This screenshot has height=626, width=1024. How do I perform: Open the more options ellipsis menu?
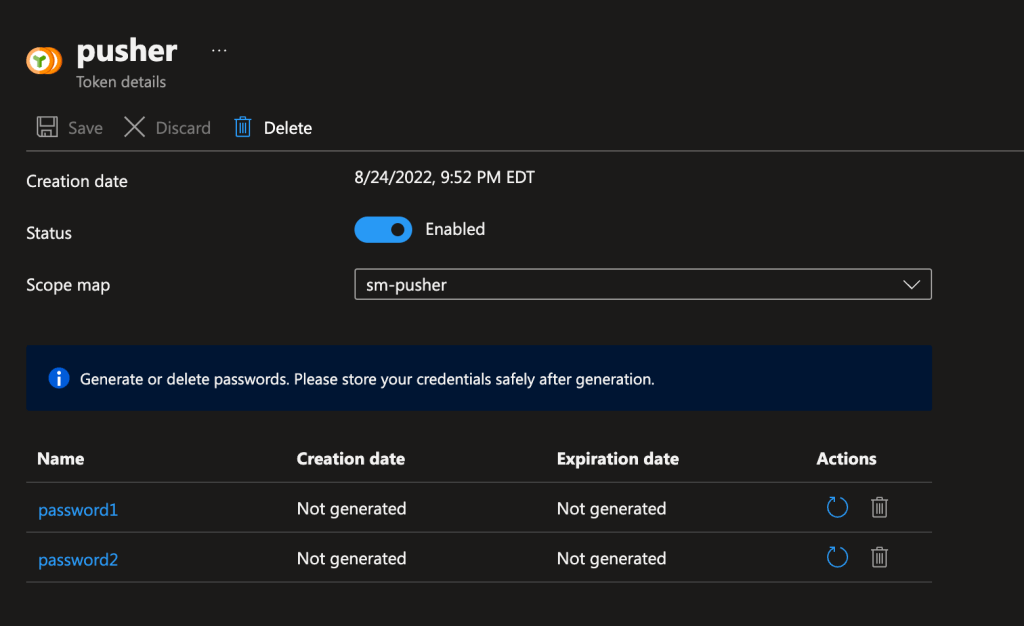point(219,50)
